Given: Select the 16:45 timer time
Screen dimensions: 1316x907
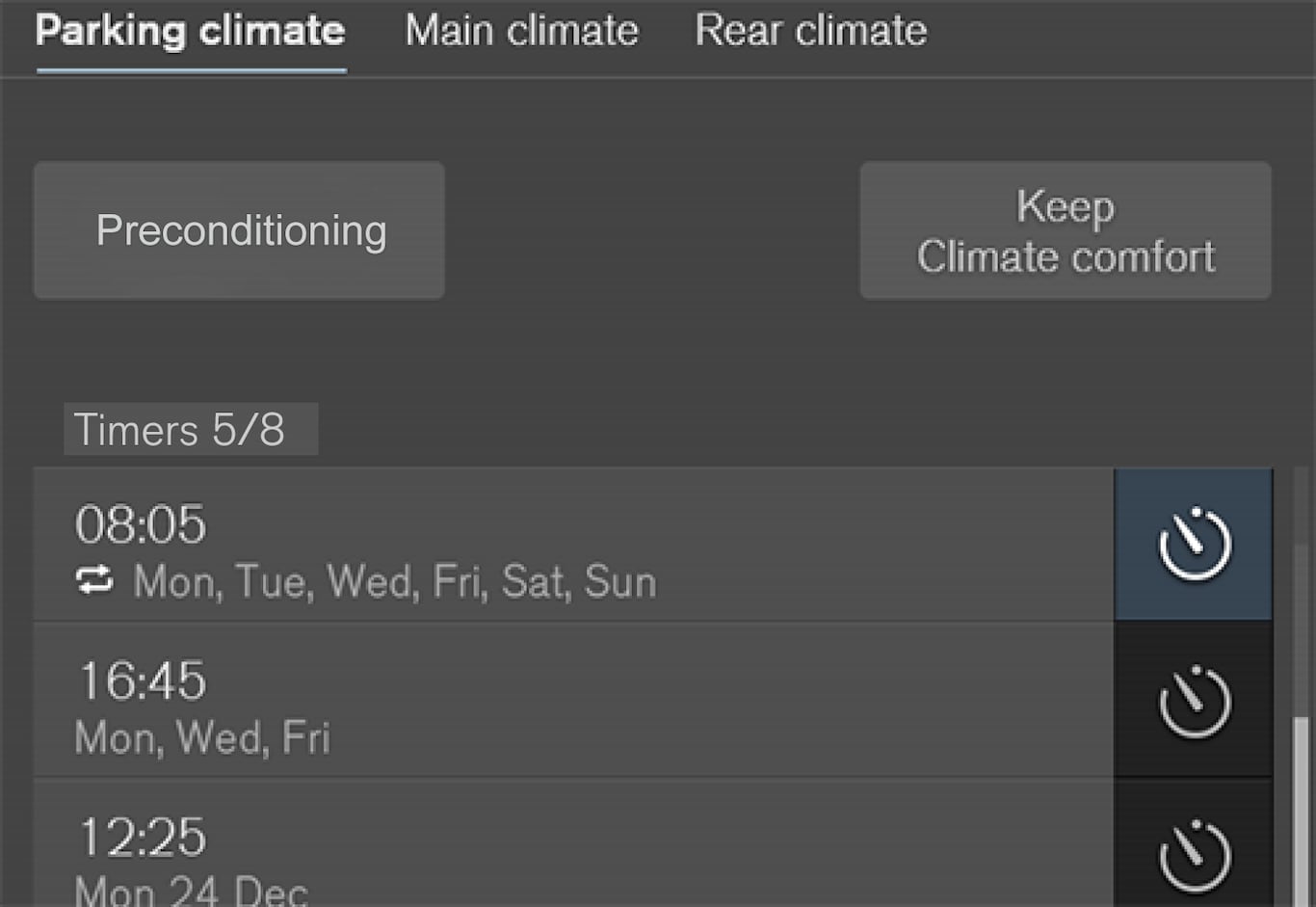Looking at the screenshot, I should pos(142,681).
